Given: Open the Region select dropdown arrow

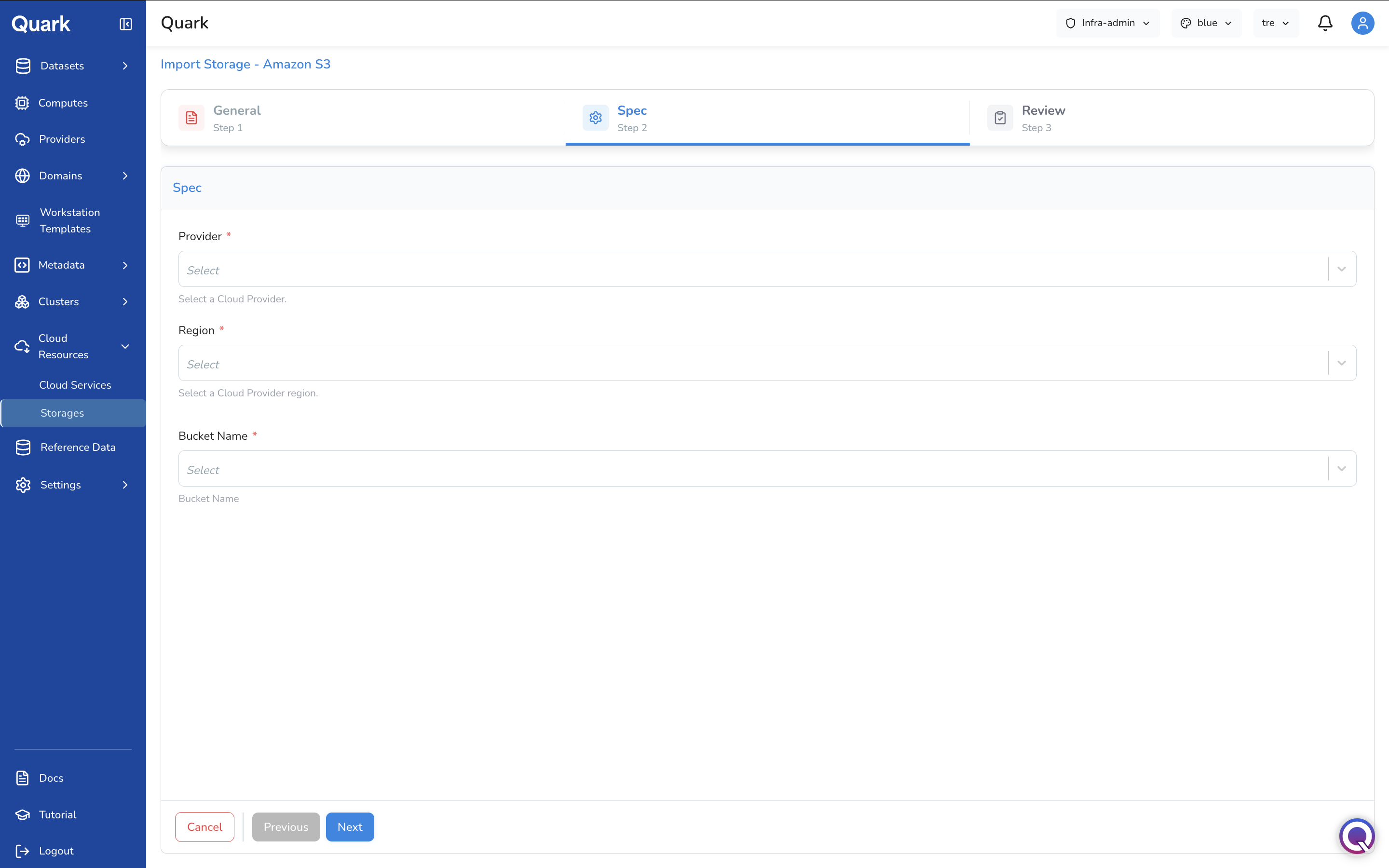Looking at the screenshot, I should pyautogui.click(x=1341, y=363).
